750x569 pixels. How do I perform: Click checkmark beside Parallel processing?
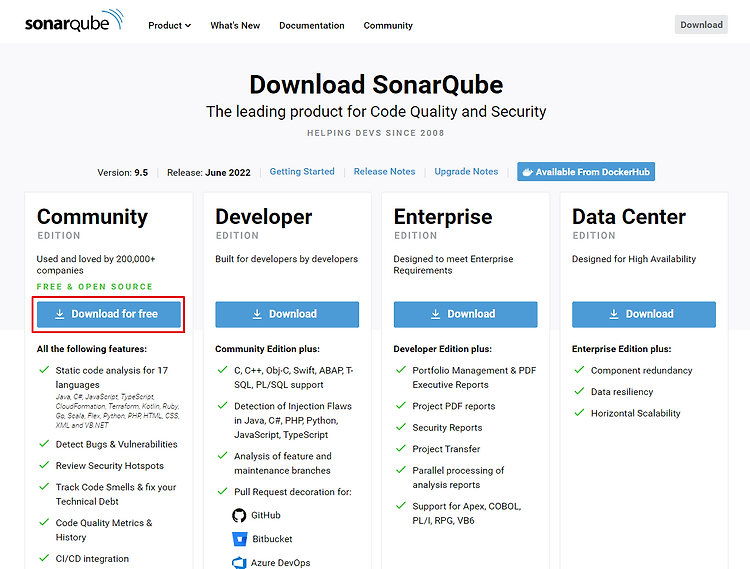(x=401, y=470)
